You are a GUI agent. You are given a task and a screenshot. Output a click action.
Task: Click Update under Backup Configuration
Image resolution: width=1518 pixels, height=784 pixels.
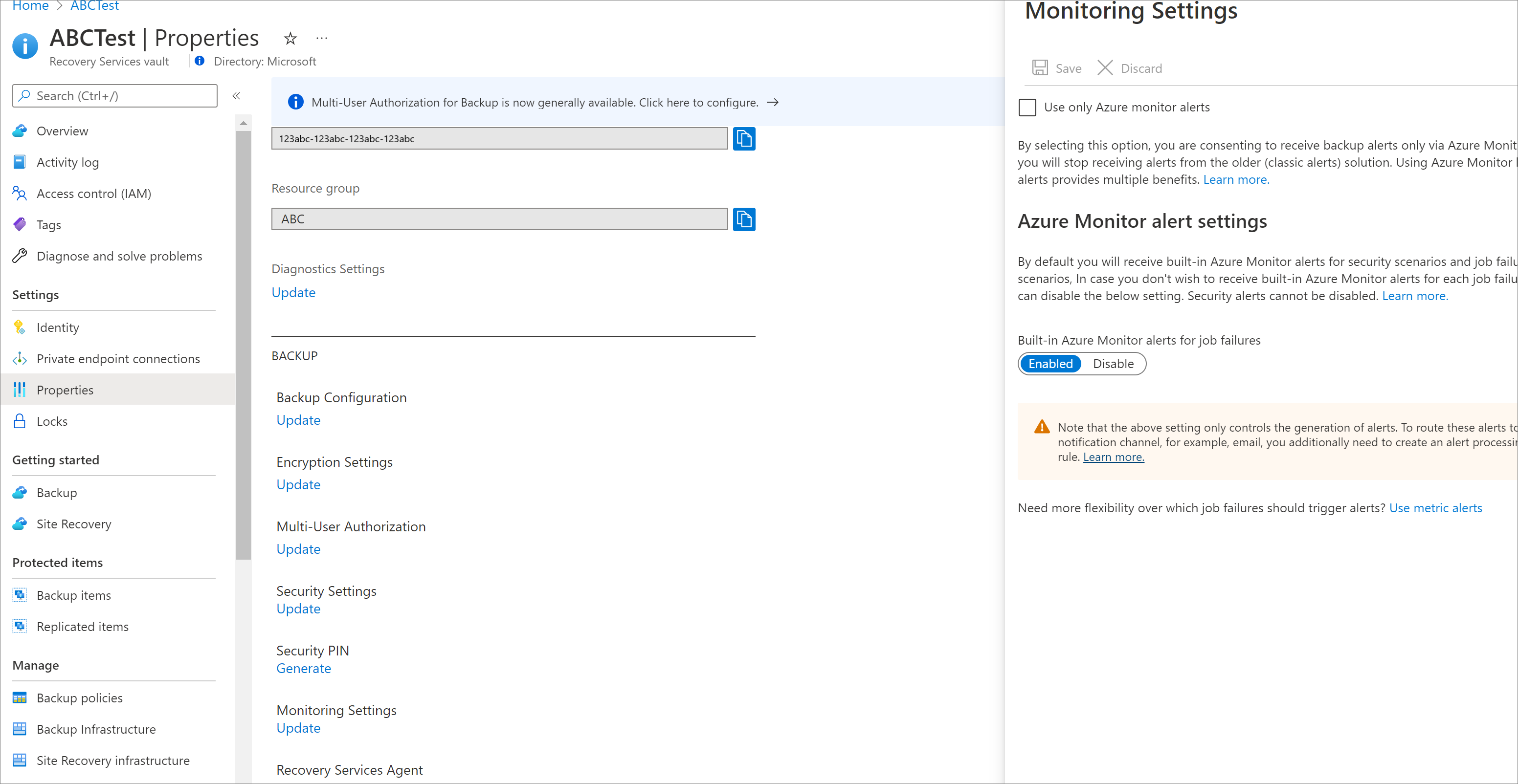[297, 419]
